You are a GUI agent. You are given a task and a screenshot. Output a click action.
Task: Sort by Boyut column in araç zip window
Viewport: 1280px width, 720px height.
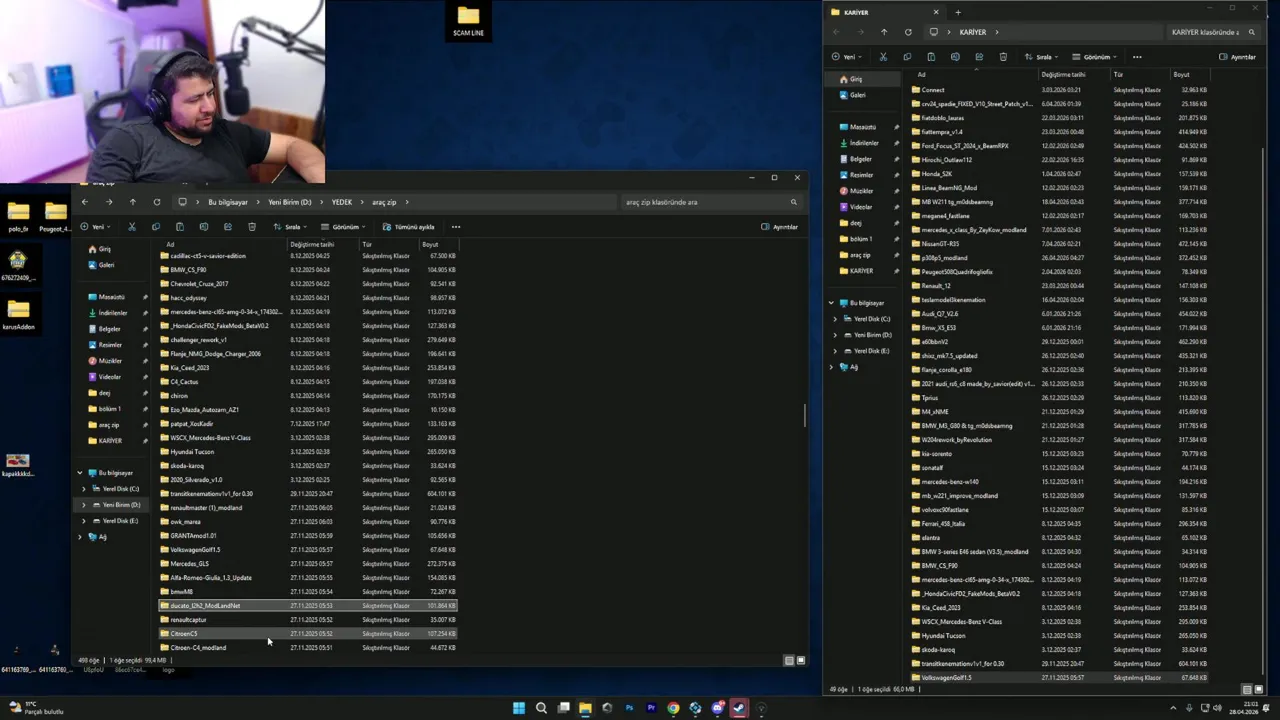[430, 244]
